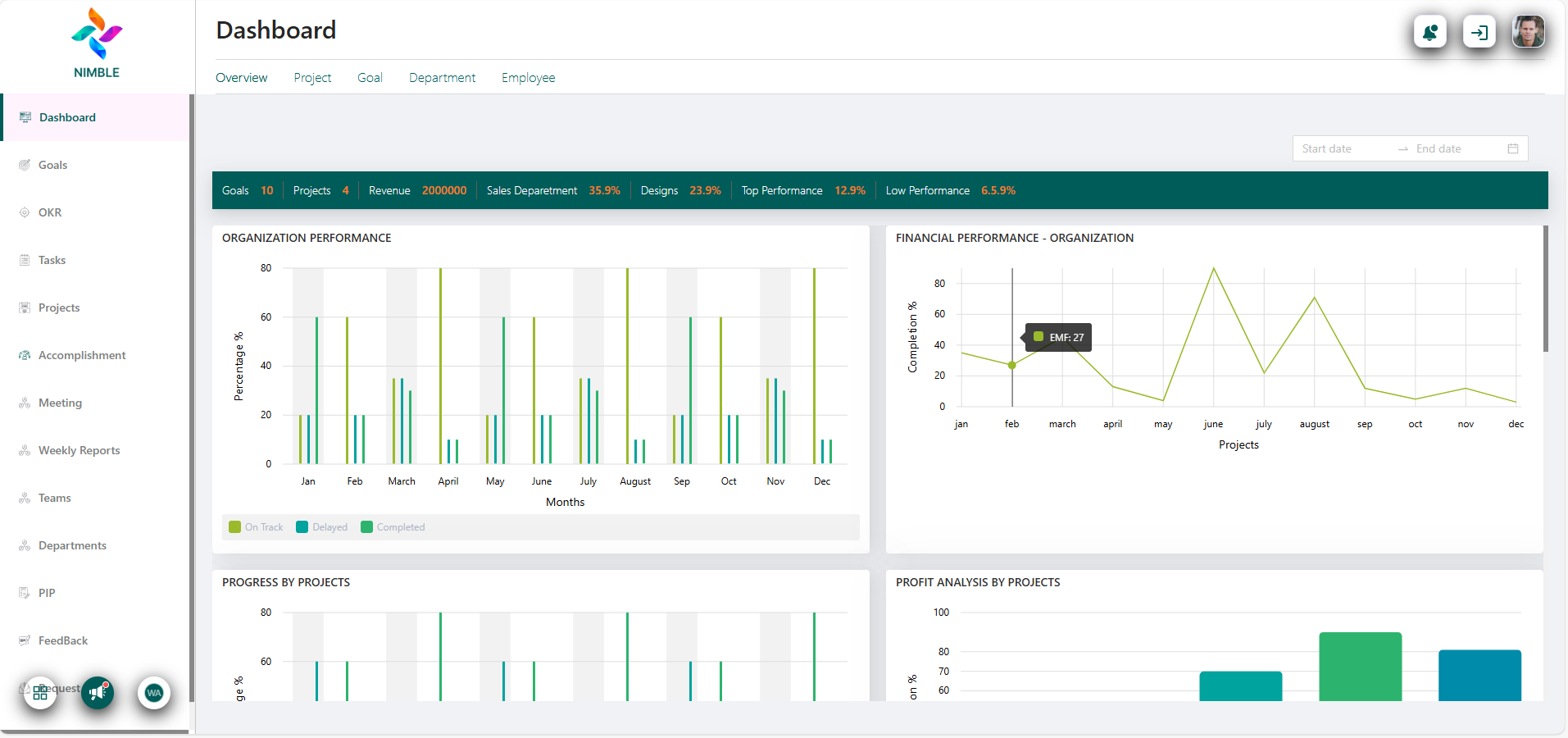Click the logout arrow icon
Screen dimensions: 1568x738
1479,33
